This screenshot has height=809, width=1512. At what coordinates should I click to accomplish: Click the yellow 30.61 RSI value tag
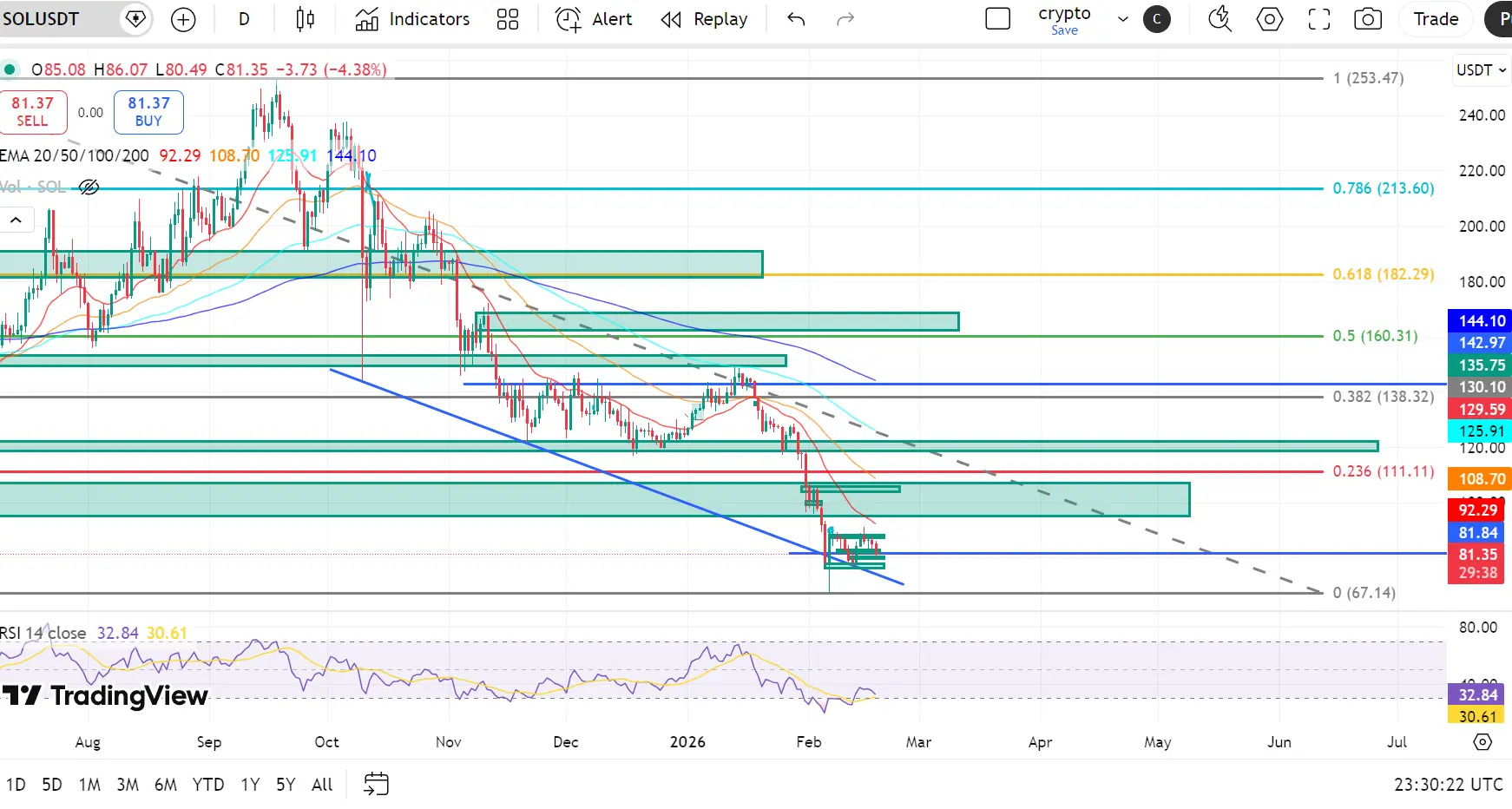(1478, 716)
